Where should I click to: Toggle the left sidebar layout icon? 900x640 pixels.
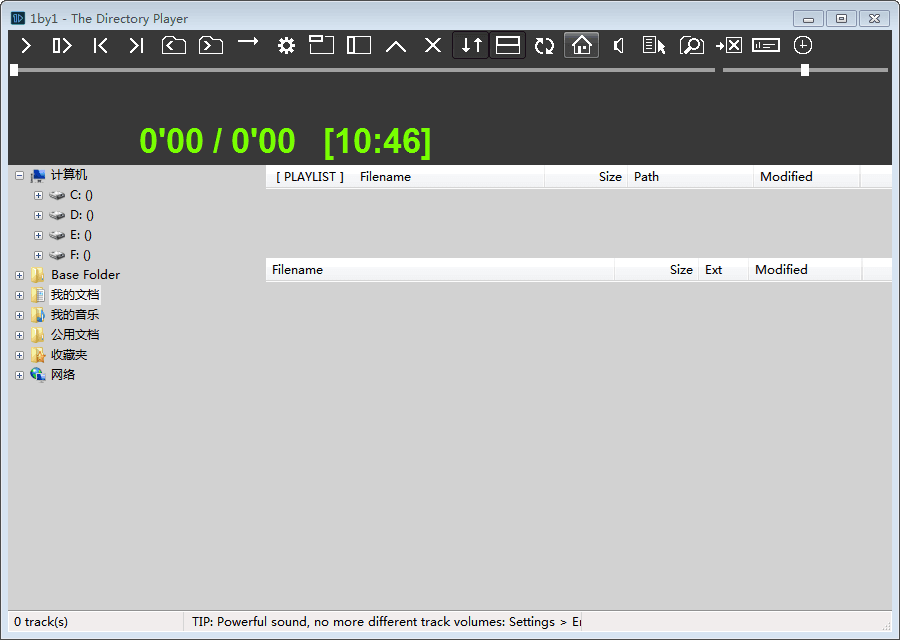pyautogui.click(x=359, y=45)
